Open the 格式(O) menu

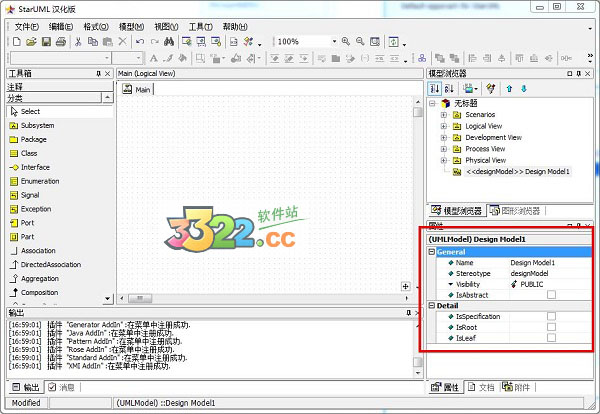click(x=96, y=27)
